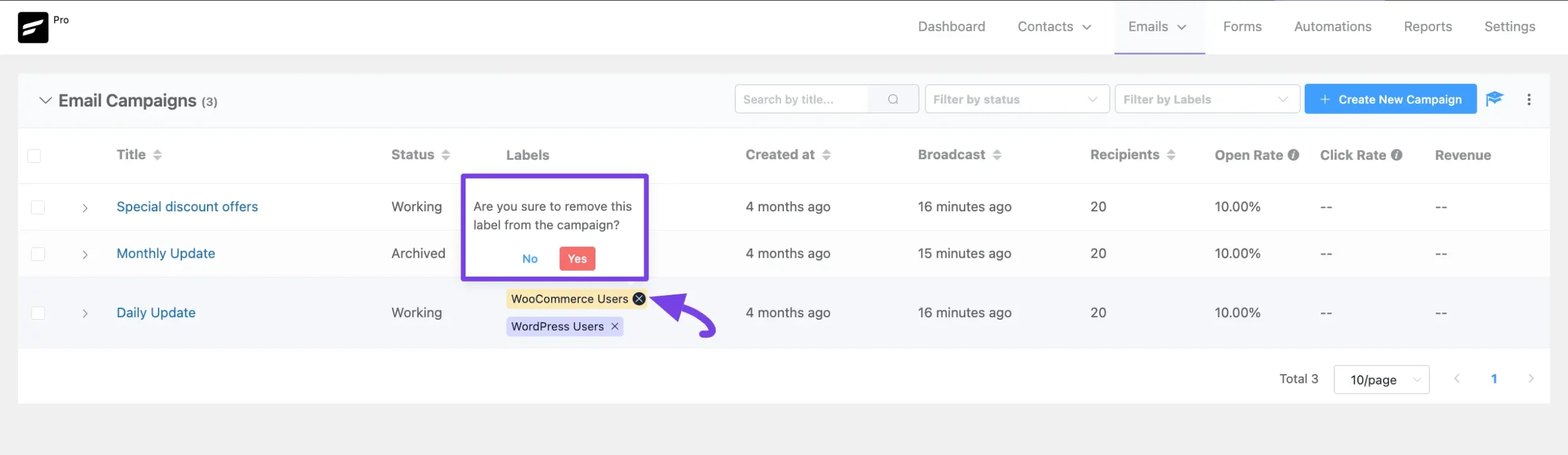Go to the Reports tab
This screenshot has height=455, width=1568.
click(1428, 27)
